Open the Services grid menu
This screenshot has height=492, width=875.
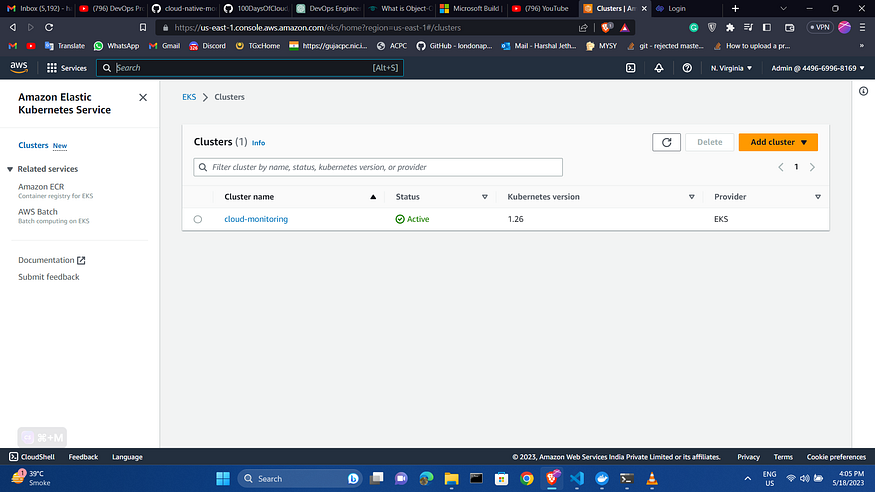pos(67,68)
